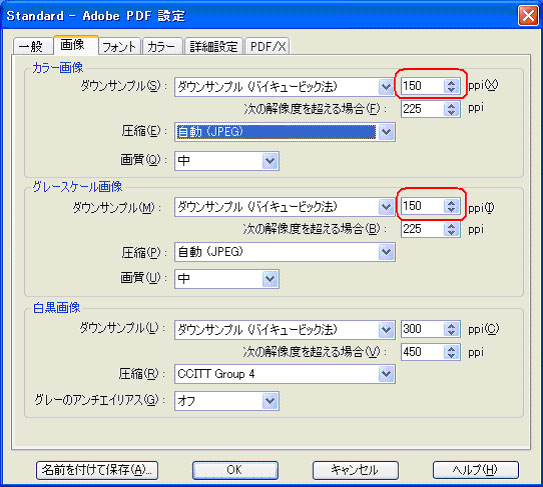Click the 白黒画像 450 ppi stepper arrows
Screen dimensions: 543x487
(451, 352)
